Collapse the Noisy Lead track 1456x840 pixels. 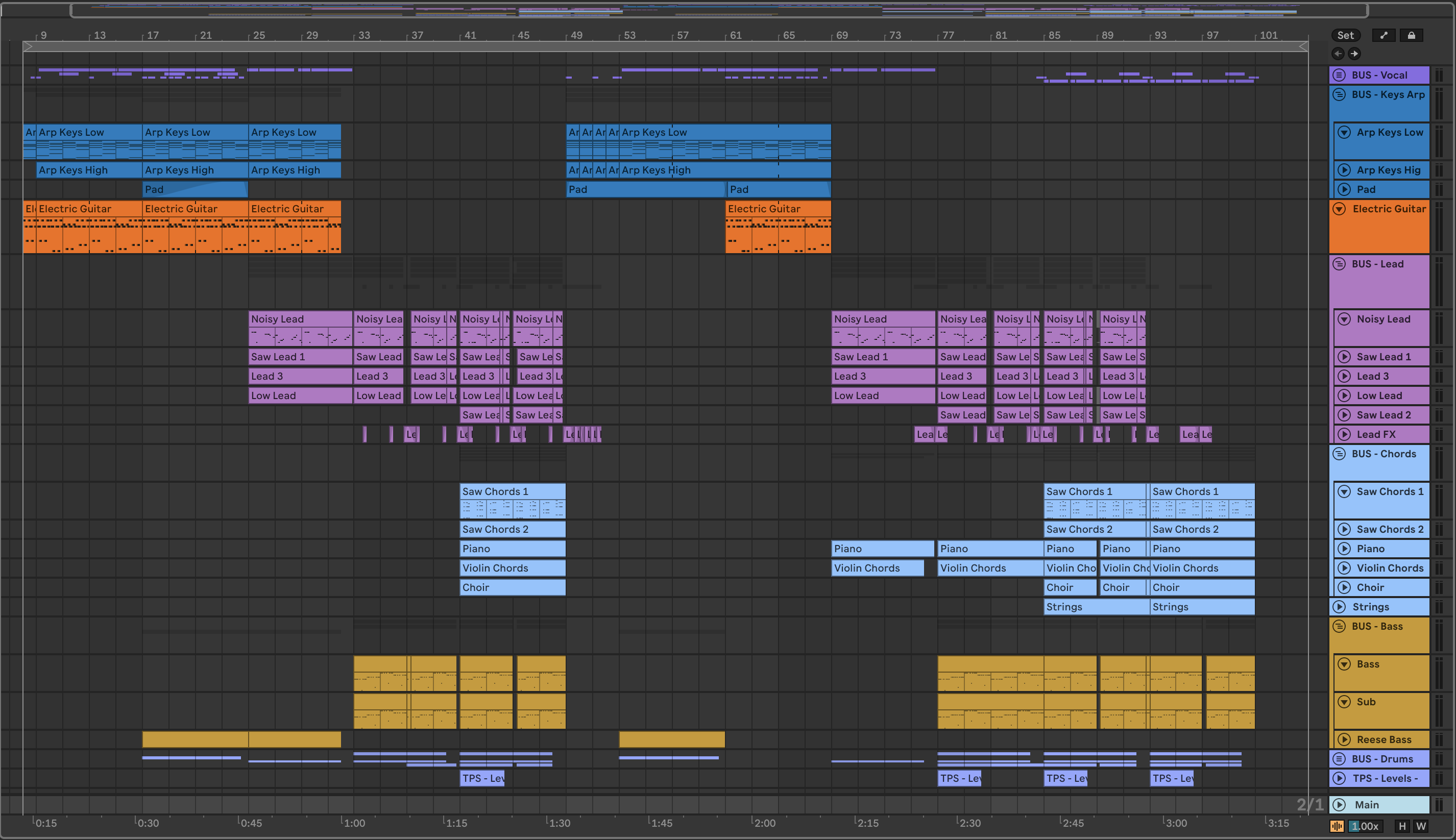tap(1344, 319)
